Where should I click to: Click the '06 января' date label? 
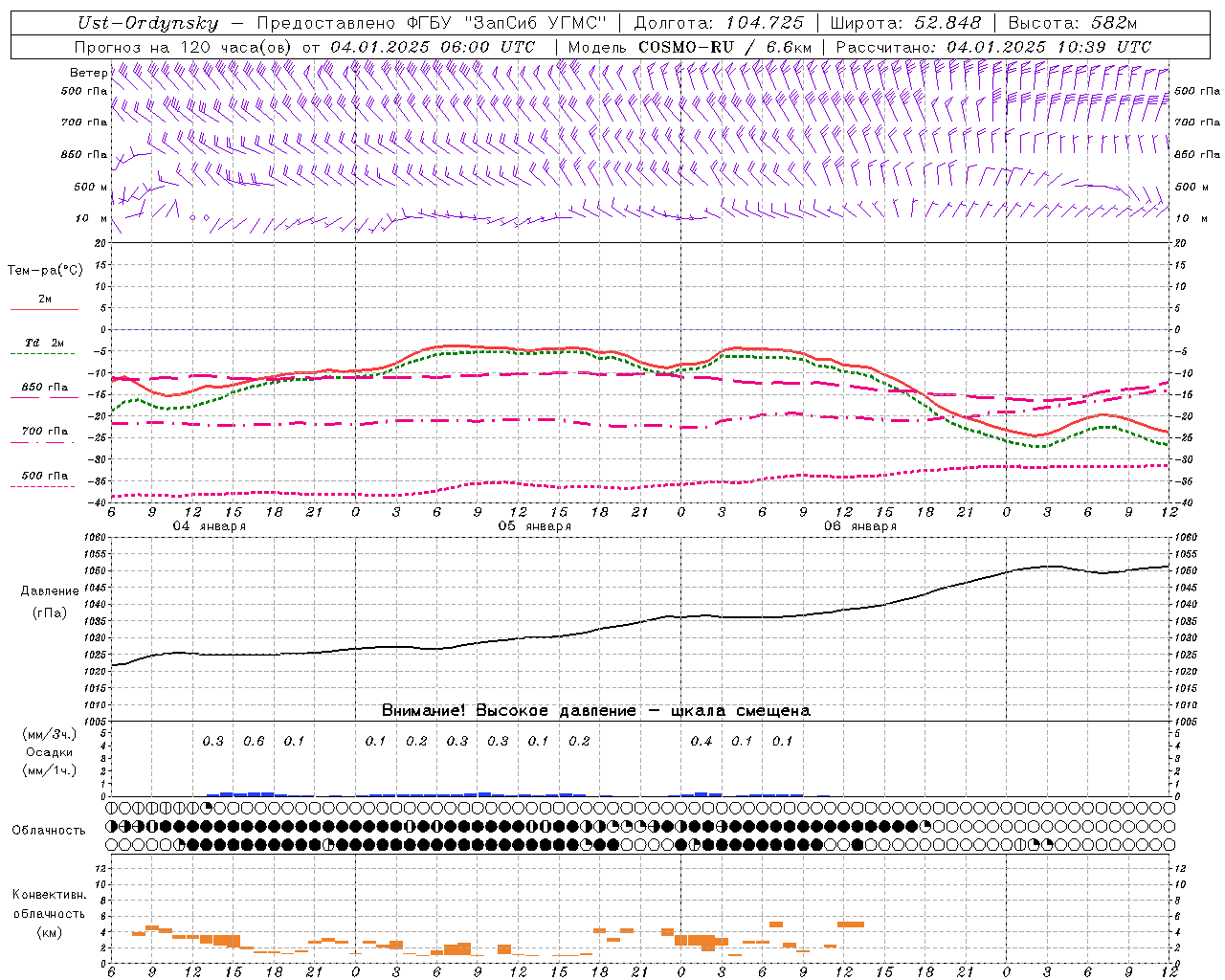tap(859, 526)
